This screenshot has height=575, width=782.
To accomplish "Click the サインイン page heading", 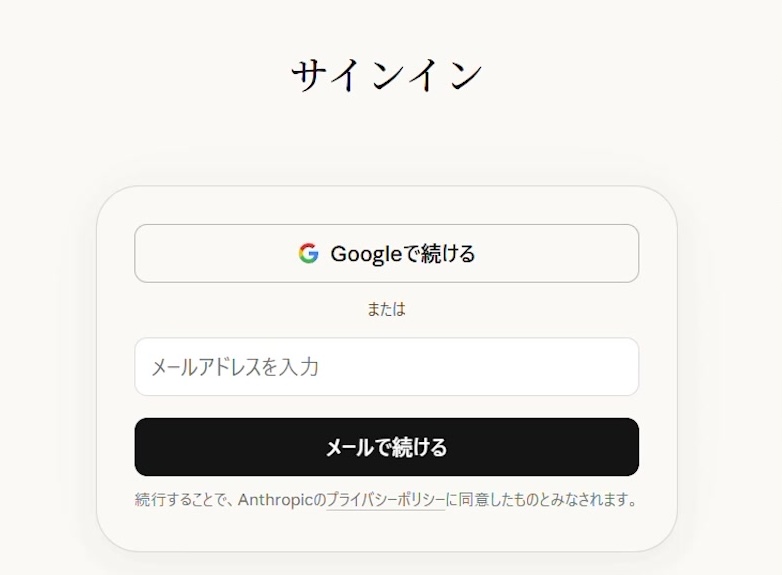I will [x=386, y=76].
